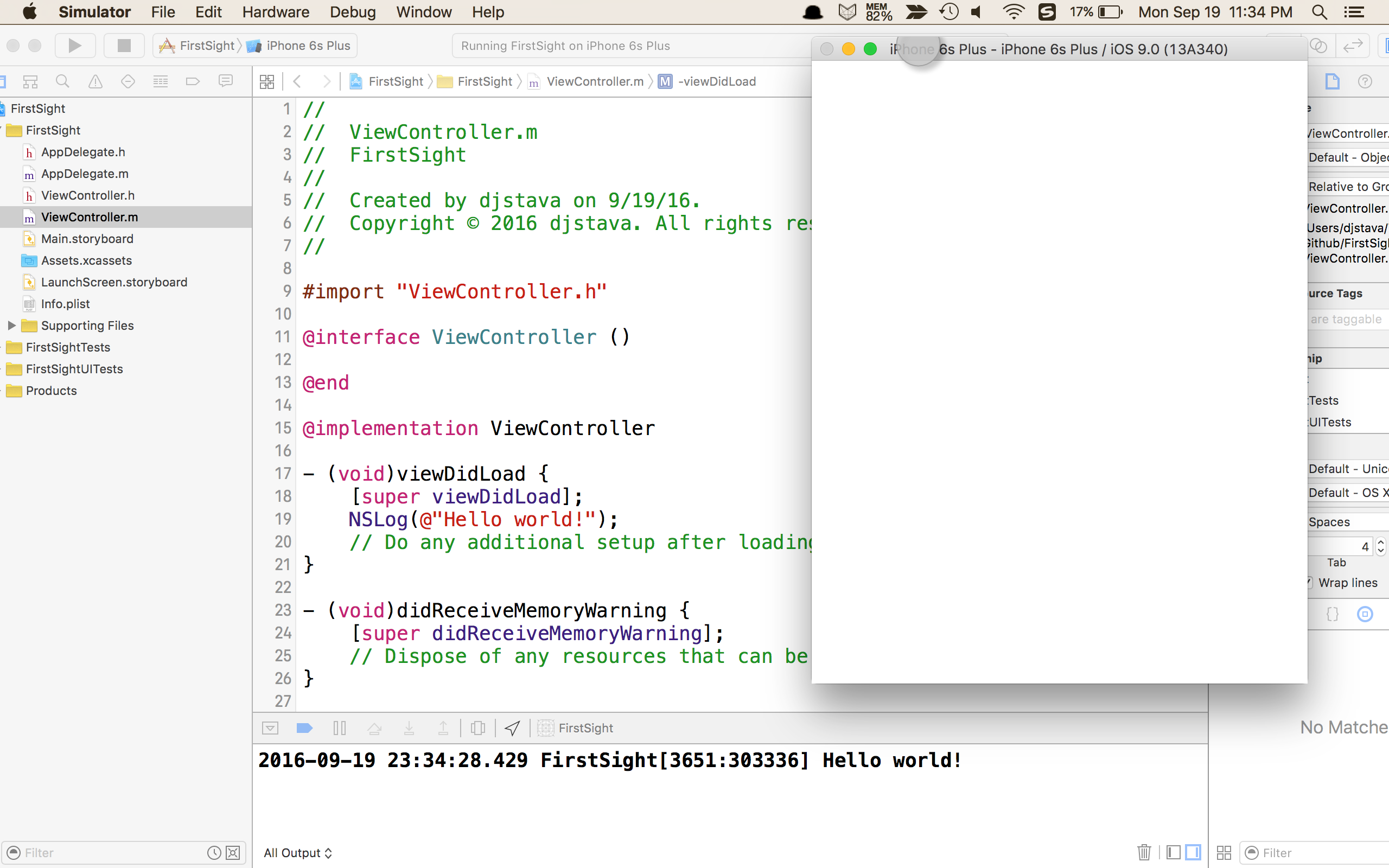Toggle the console pane visibility button
Viewport: 1389px width, 868px height.
[x=1193, y=852]
